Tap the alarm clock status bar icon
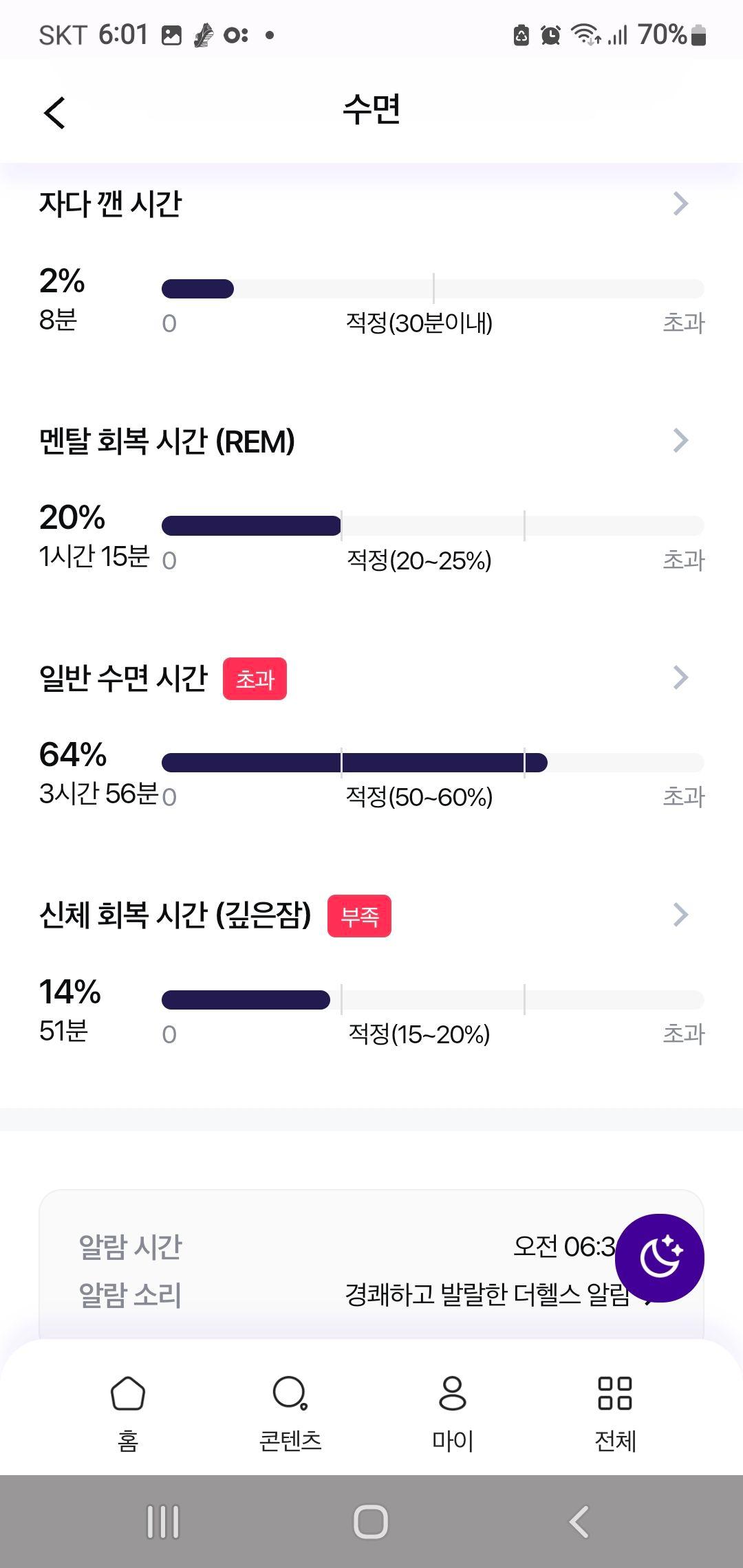Viewport: 743px width, 1568px height. click(550, 34)
